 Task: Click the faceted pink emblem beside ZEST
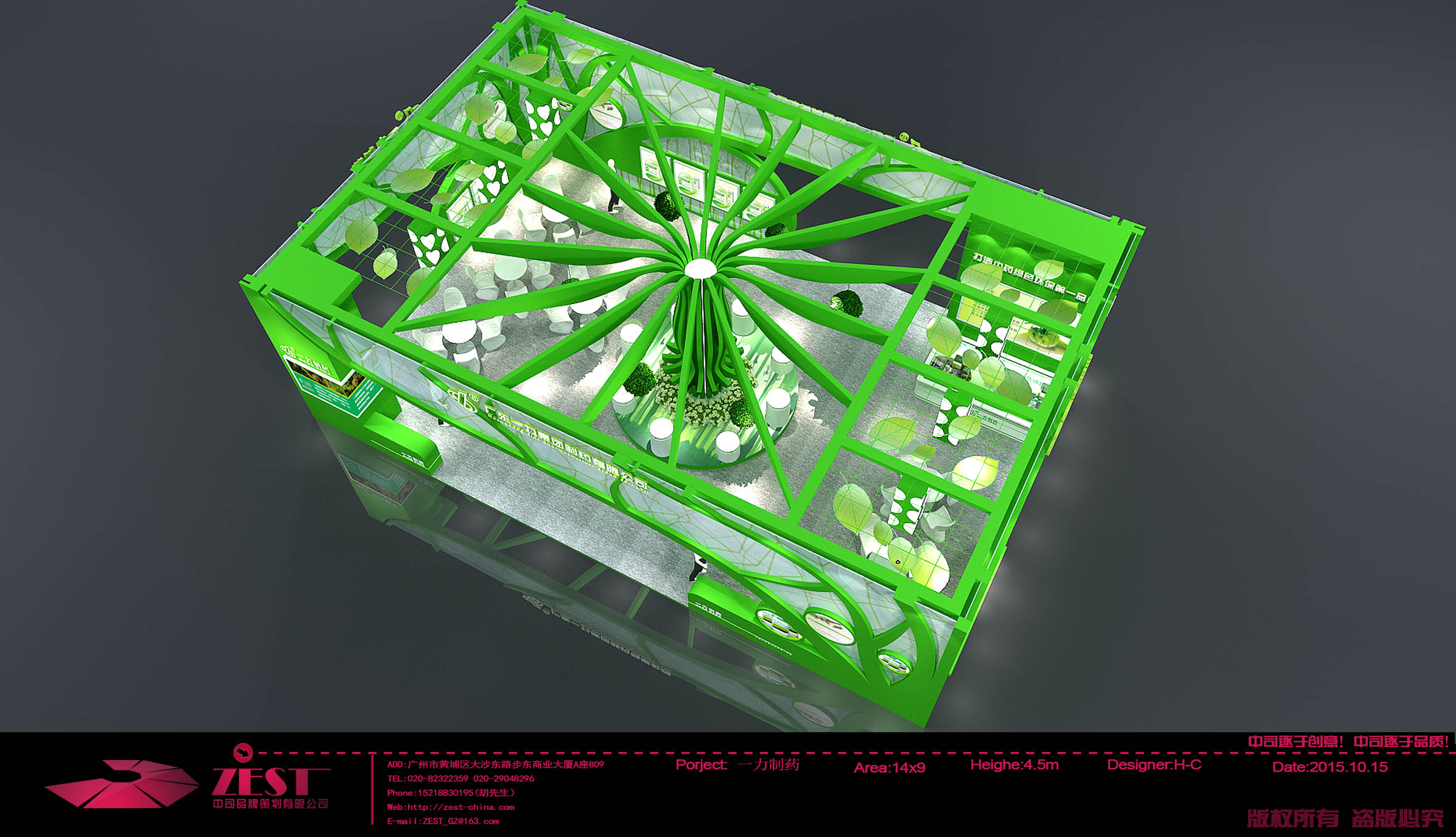121,783
